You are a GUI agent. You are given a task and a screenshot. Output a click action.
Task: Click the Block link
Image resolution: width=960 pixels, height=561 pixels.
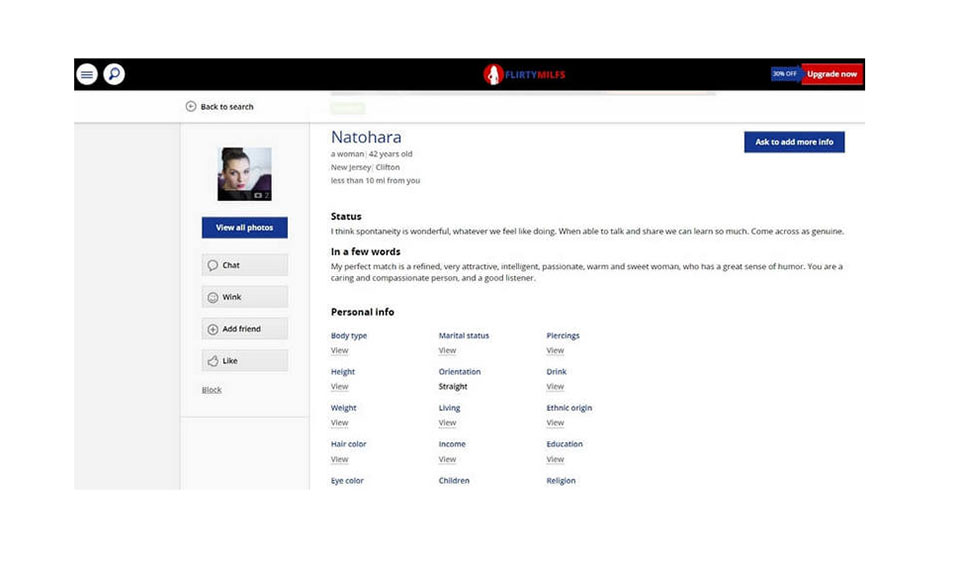click(x=212, y=390)
